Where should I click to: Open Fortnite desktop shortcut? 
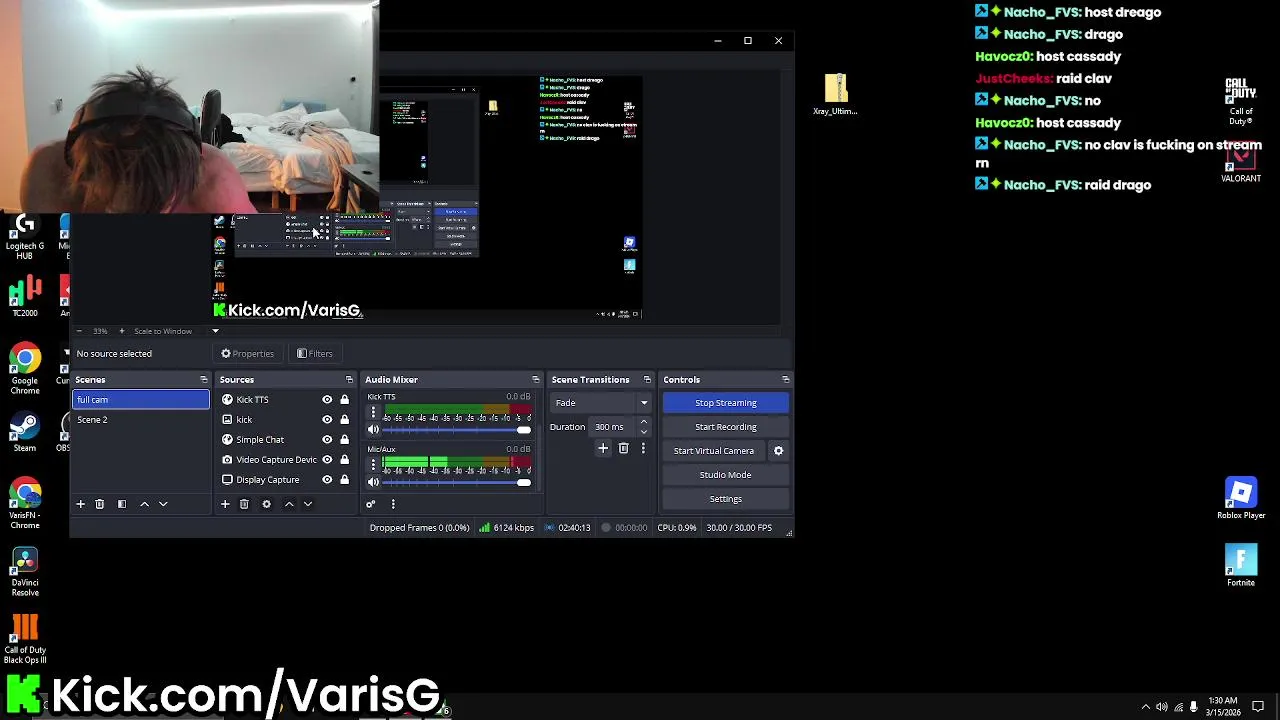click(1241, 566)
